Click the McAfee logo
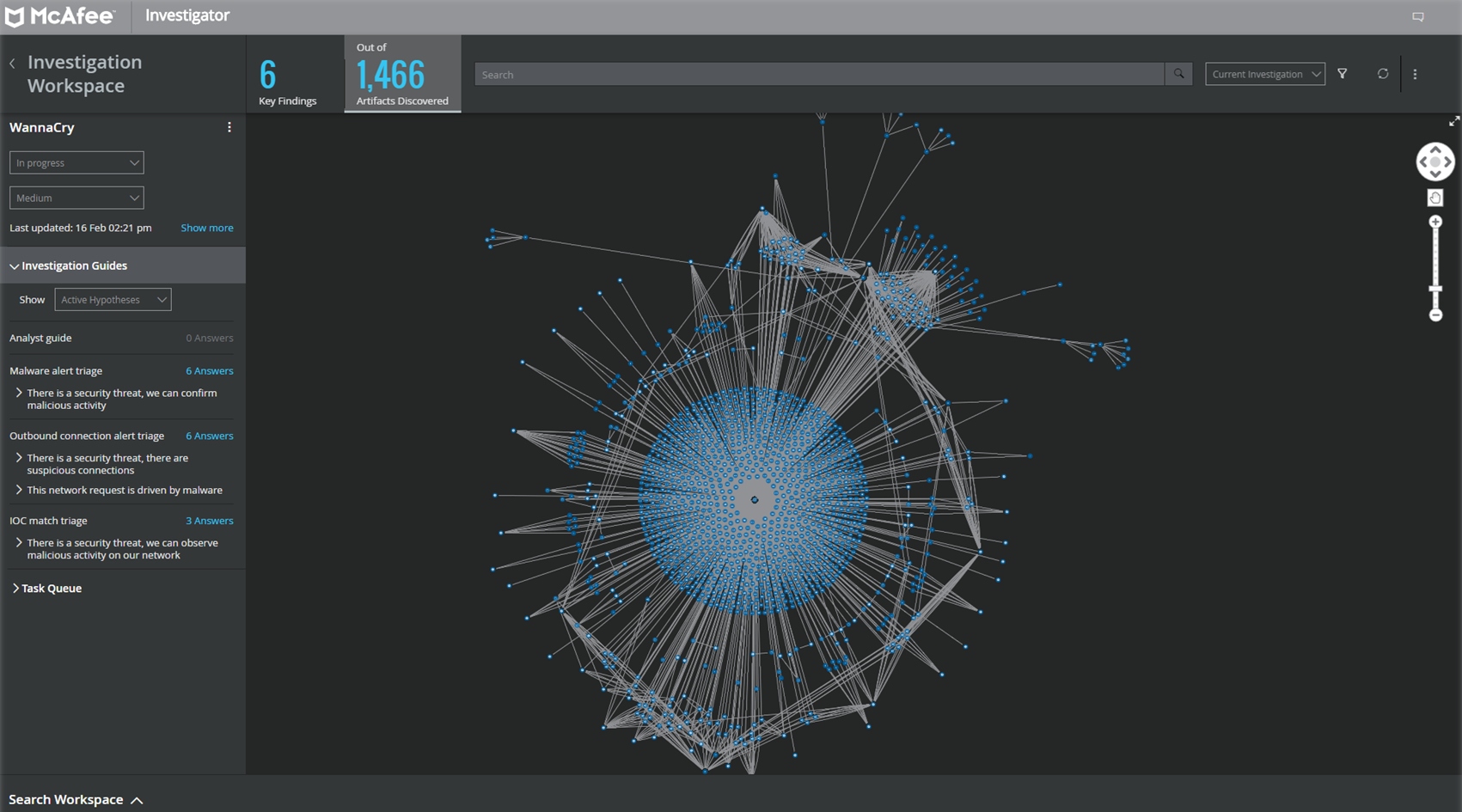This screenshot has width=1462, height=812. pyautogui.click(x=59, y=16)
